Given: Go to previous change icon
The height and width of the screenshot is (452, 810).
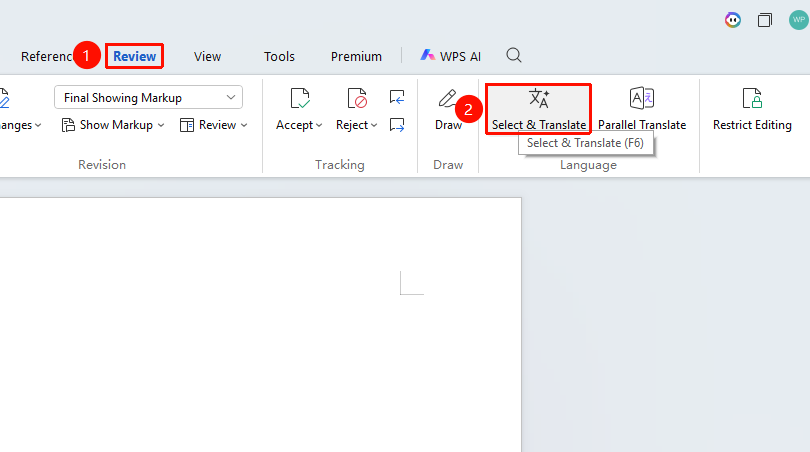Looking at the screenshot, I should point(397,97).
